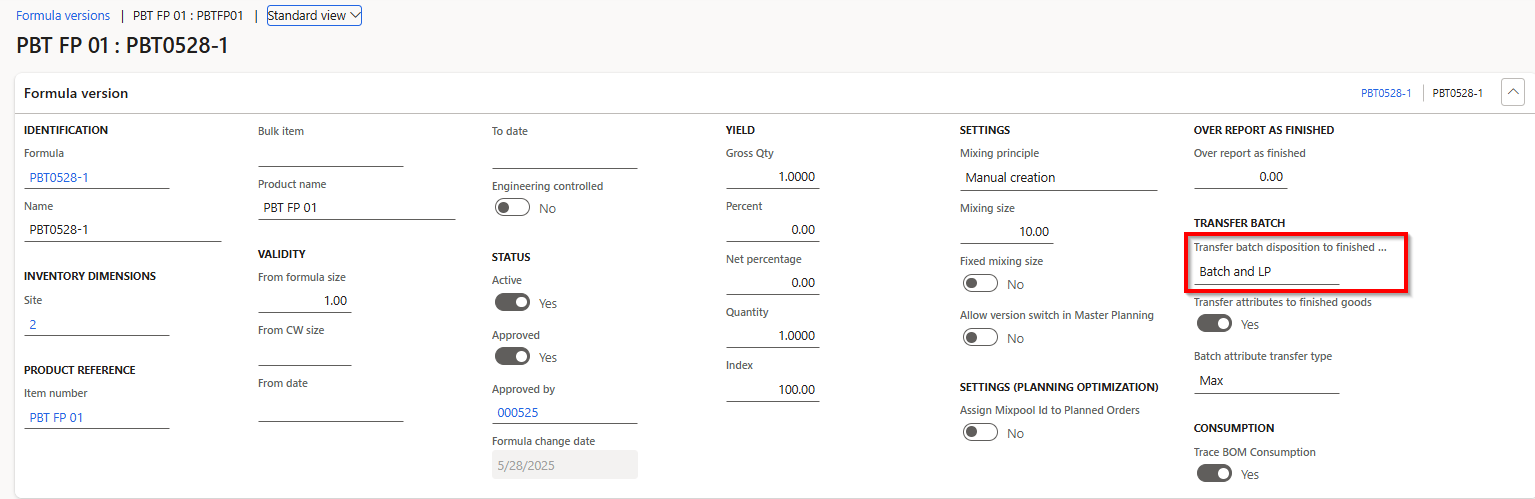
Task: Click the Site value 2 link
Action: (34, 325)
